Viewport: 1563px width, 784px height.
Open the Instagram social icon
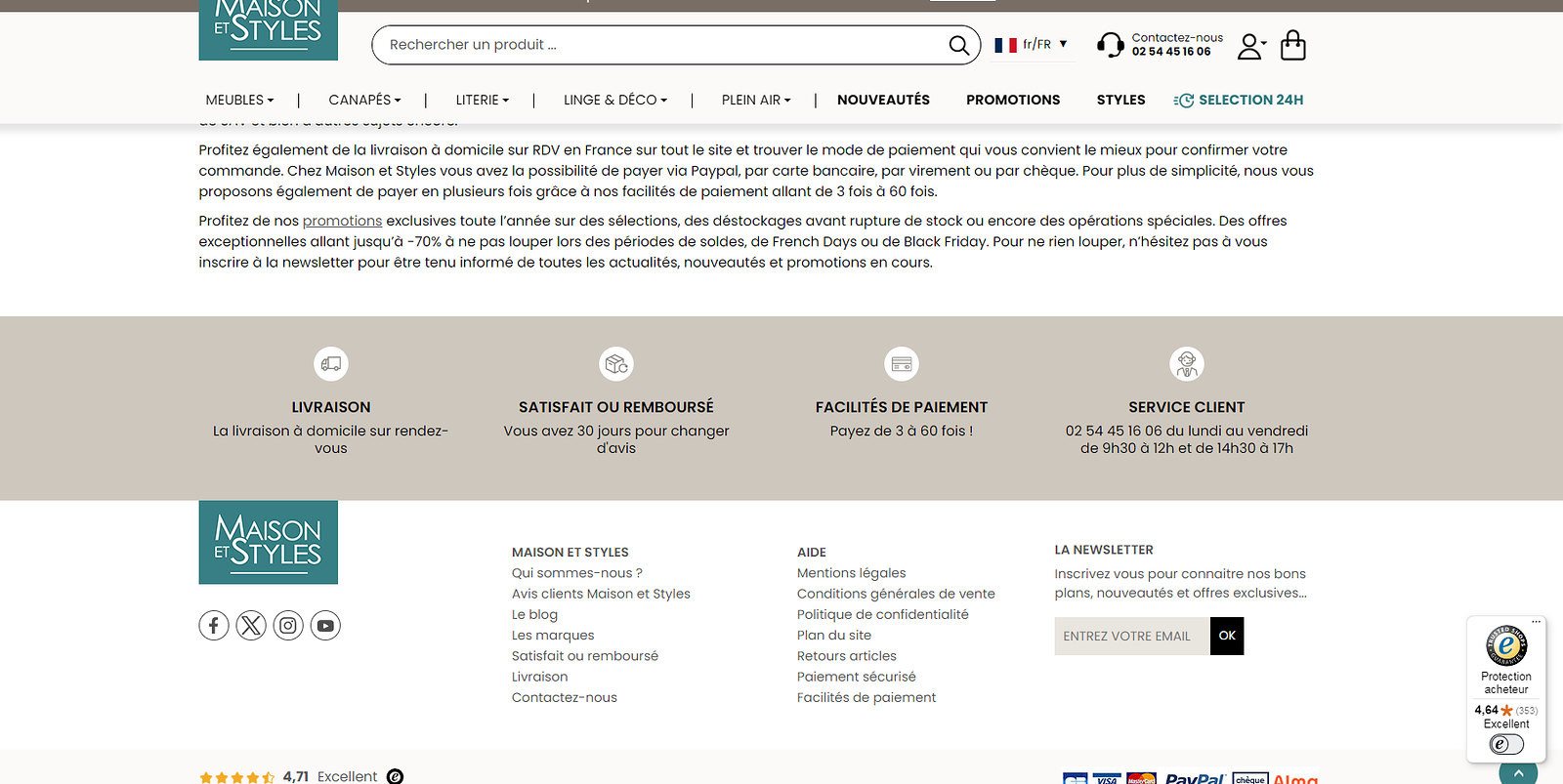point(288,625)
